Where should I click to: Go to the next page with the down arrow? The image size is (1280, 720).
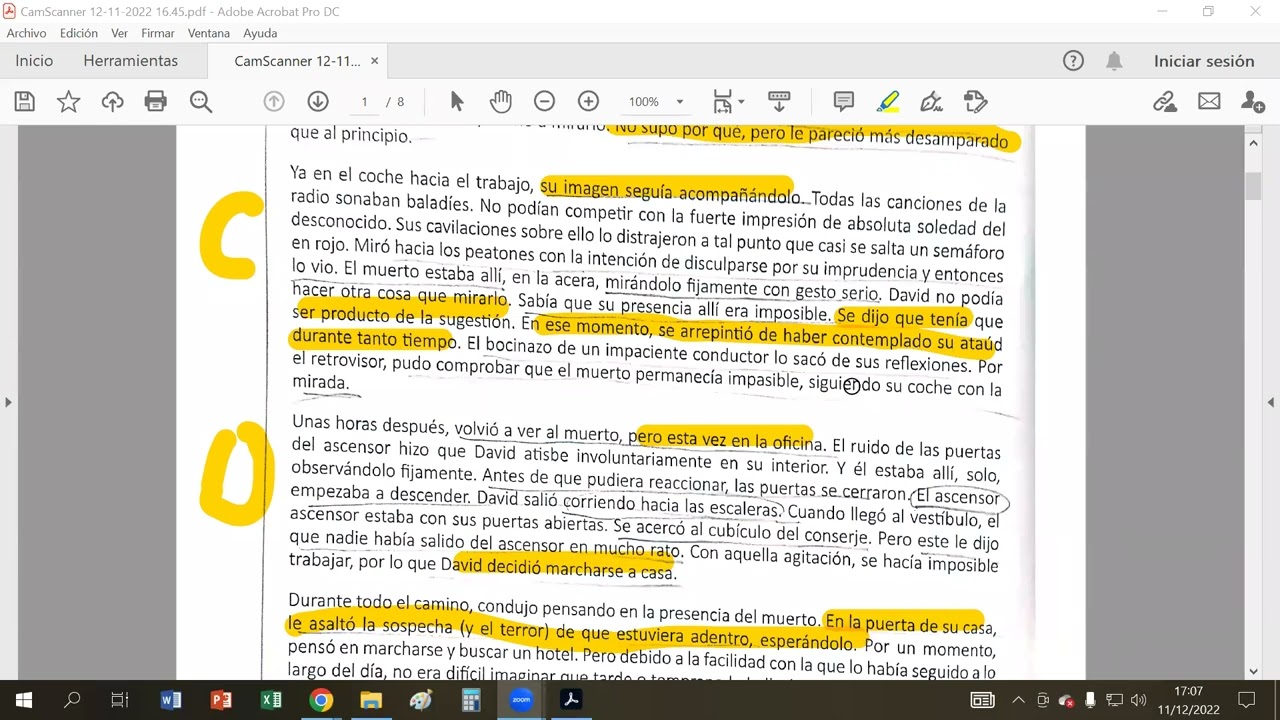pos(318,101)
